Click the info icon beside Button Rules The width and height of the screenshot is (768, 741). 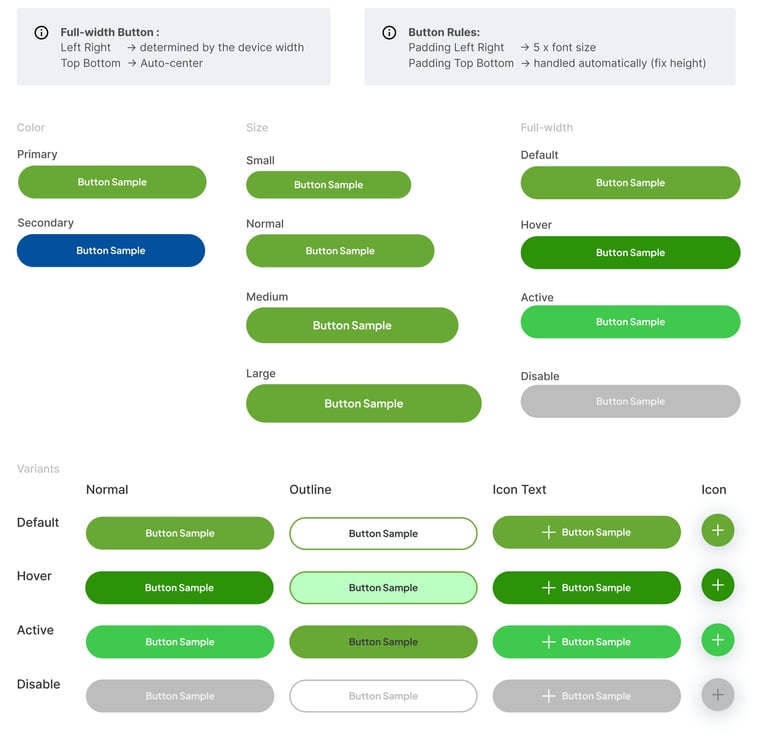coord(389,33)
